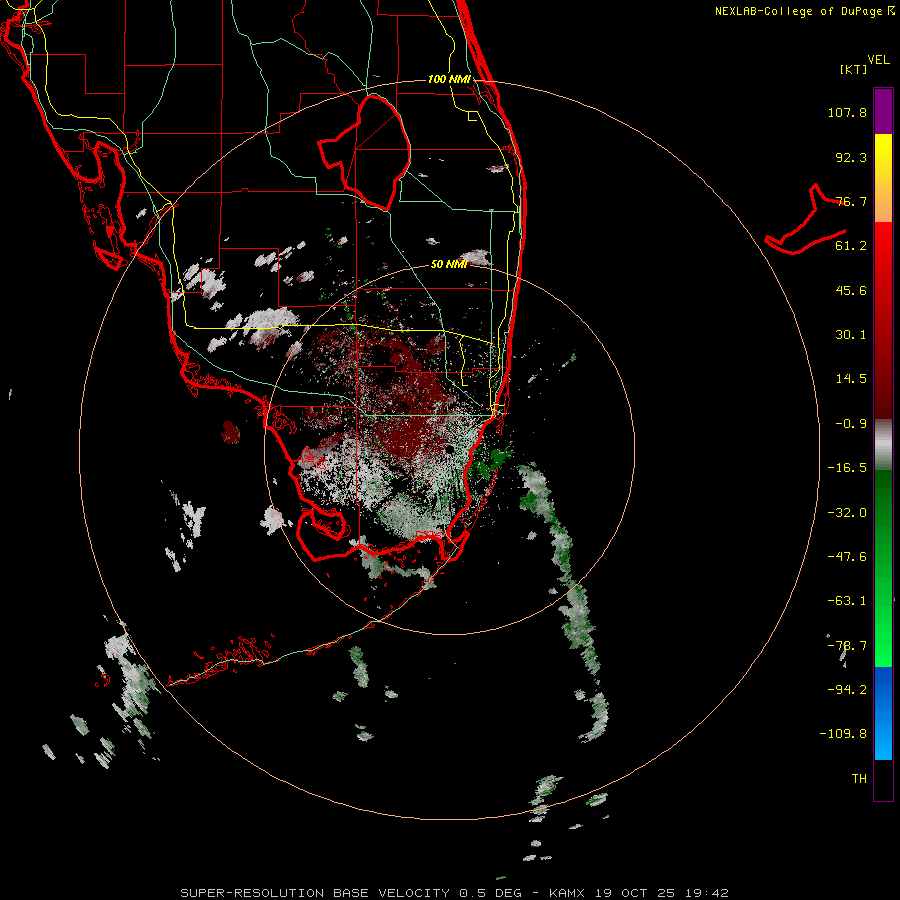900x900 pixels.
Task: Click the -0.9 scale value
Action: click(x=851, y=424)
